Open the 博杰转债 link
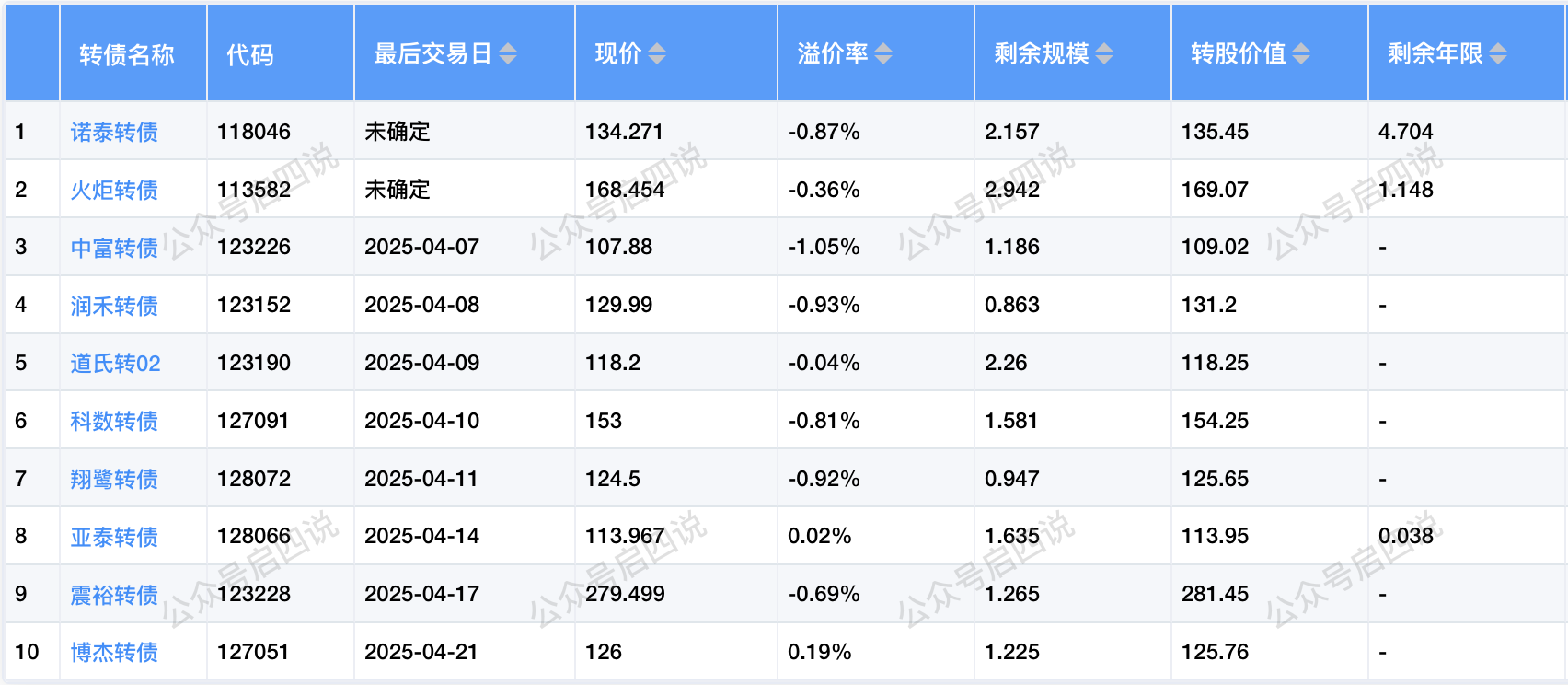The height and width of the screenshot is (685, 1568). click(114, 653)
